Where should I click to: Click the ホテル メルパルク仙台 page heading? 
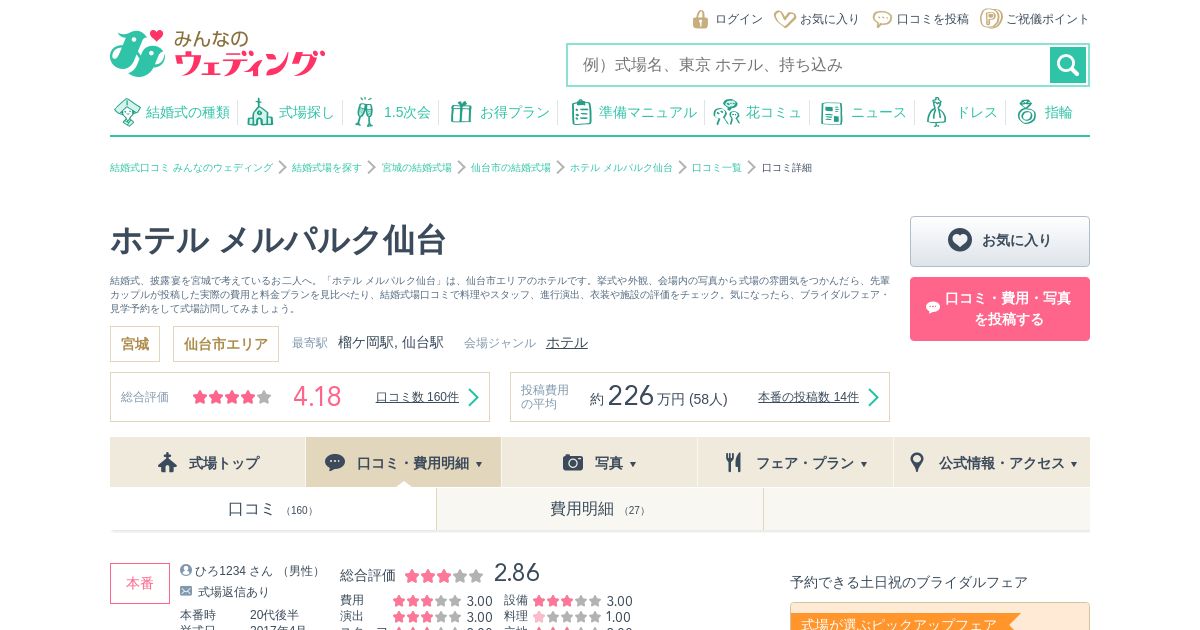pyautogui.click(x=278, y=240)
